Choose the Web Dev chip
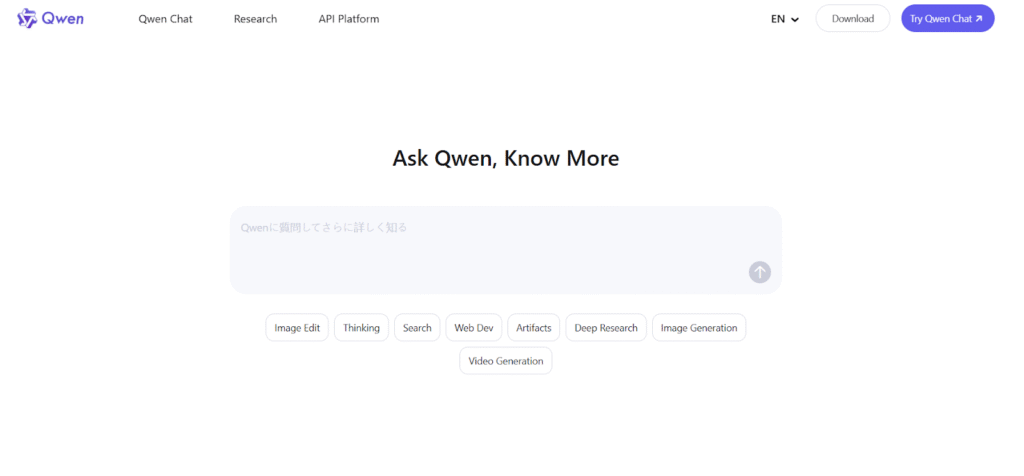 [x=474, y=328]
